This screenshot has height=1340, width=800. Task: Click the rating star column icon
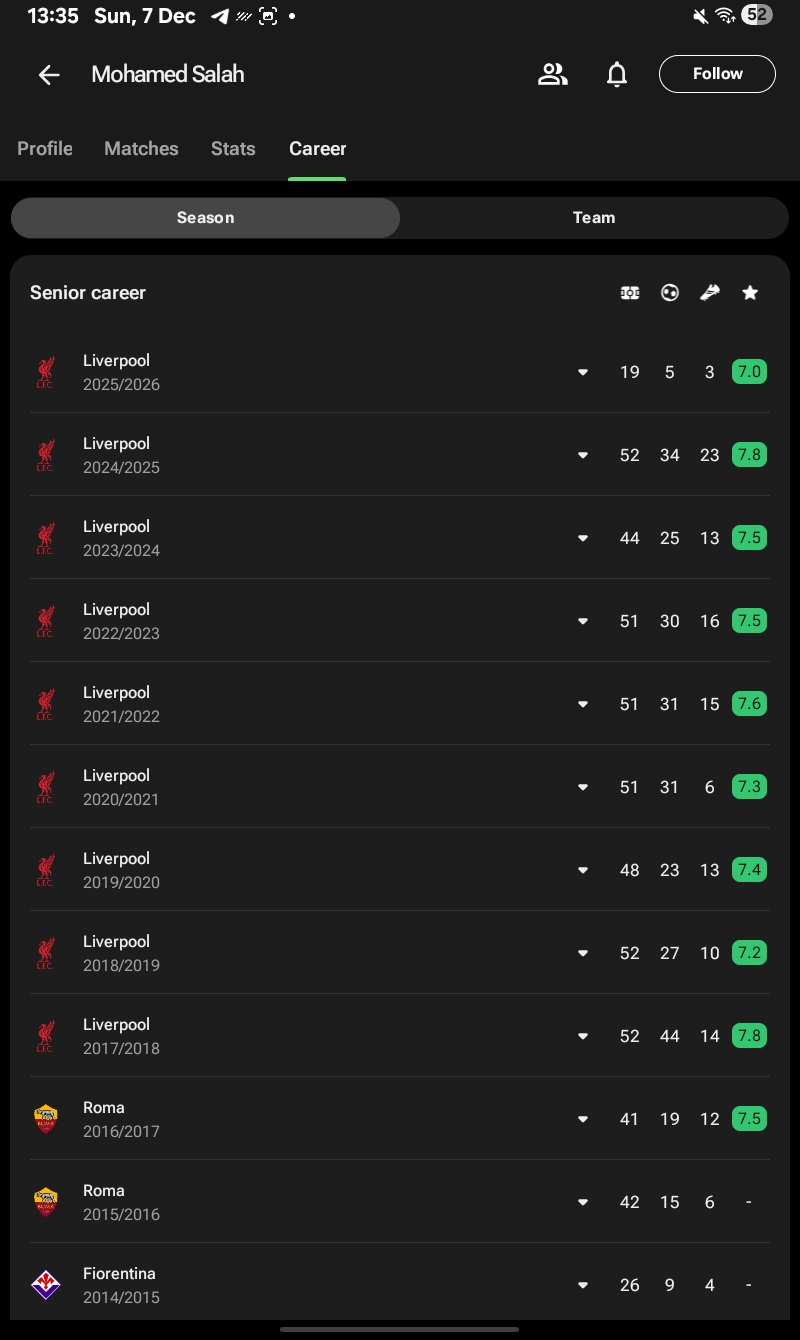(x=750, y=293)
